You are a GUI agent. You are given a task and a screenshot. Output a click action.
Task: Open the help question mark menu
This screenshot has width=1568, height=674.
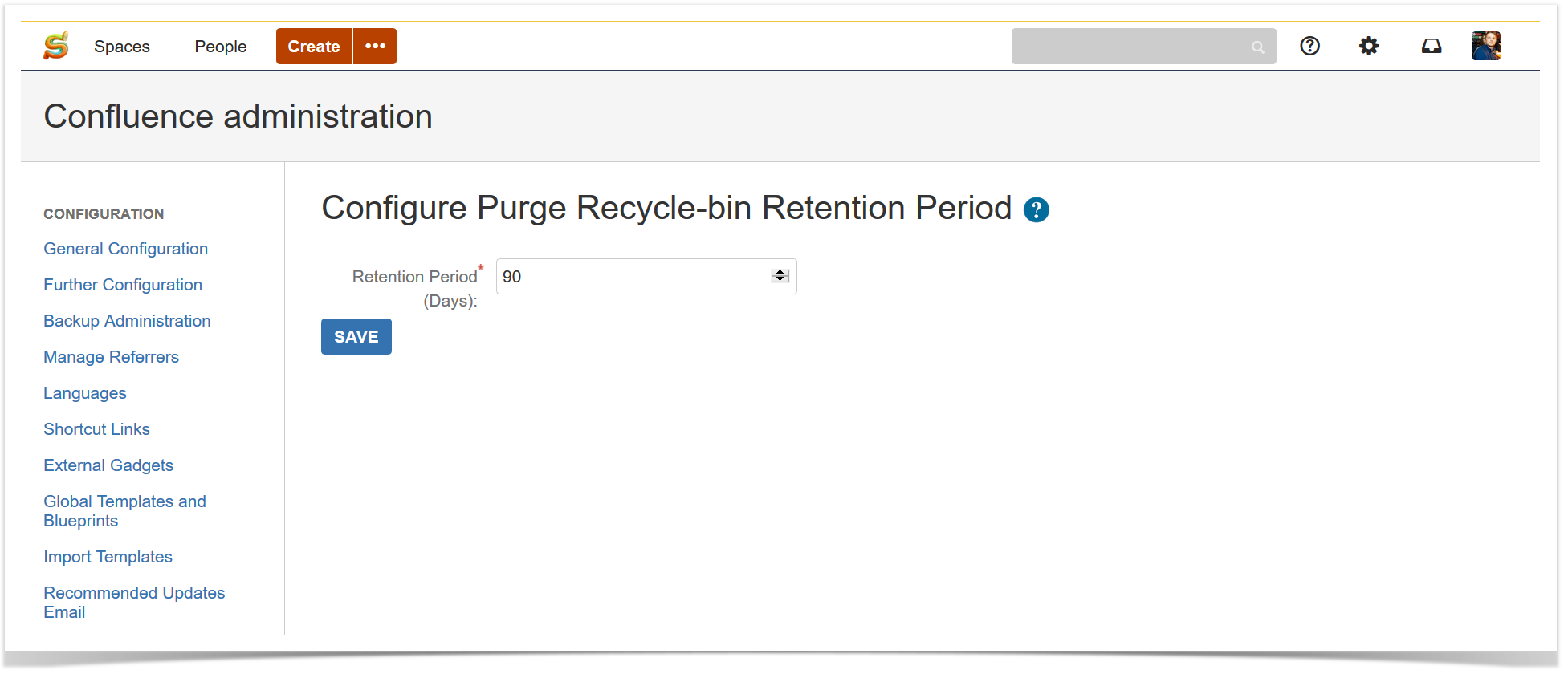coord(1309,46)
